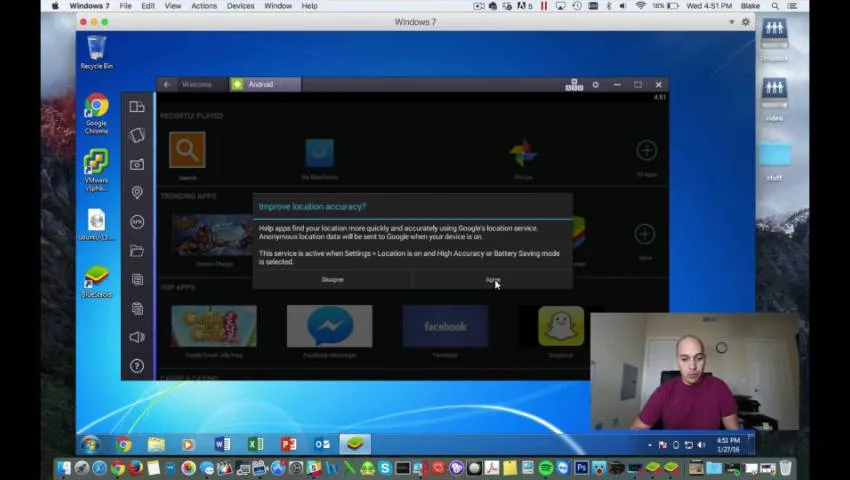Screen dimensions: 850x480
Task: Open the sidebar set location pin icon
Action: 137,193
